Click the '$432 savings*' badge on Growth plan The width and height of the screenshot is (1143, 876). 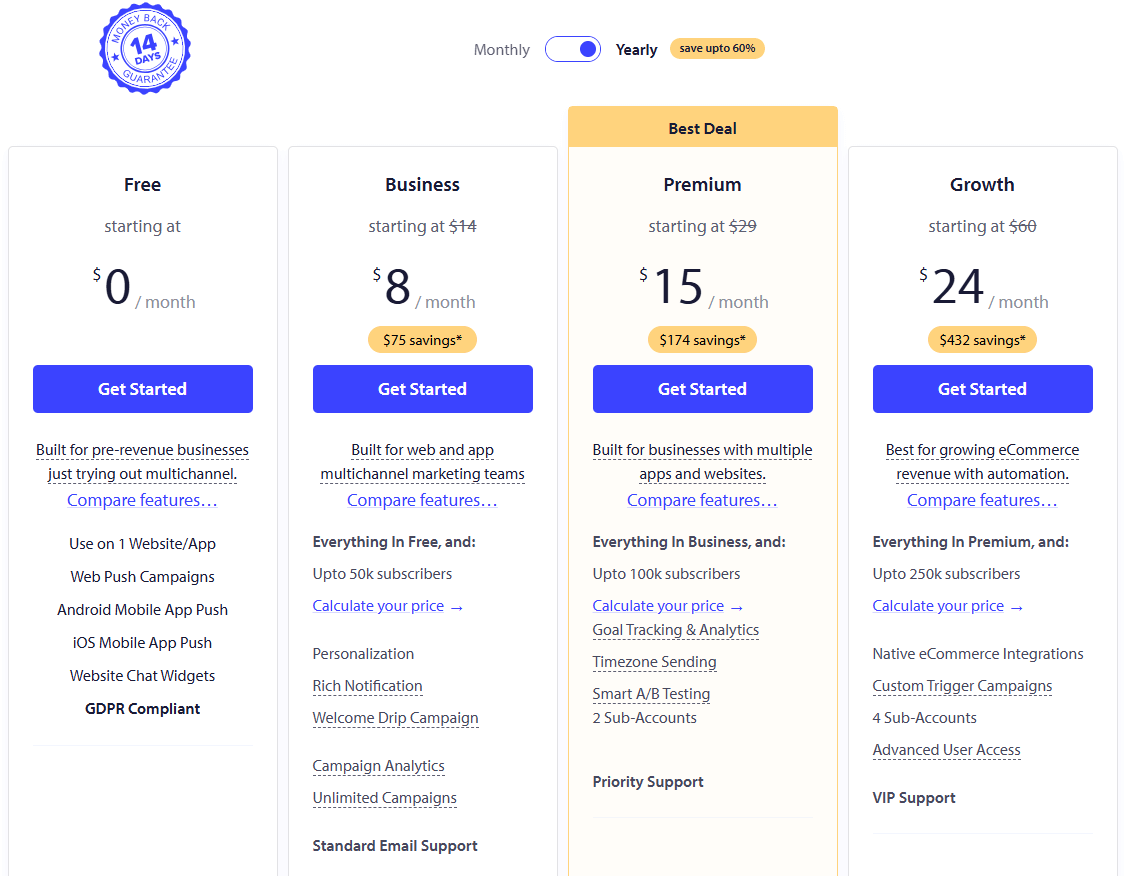(x=982, y=339)
